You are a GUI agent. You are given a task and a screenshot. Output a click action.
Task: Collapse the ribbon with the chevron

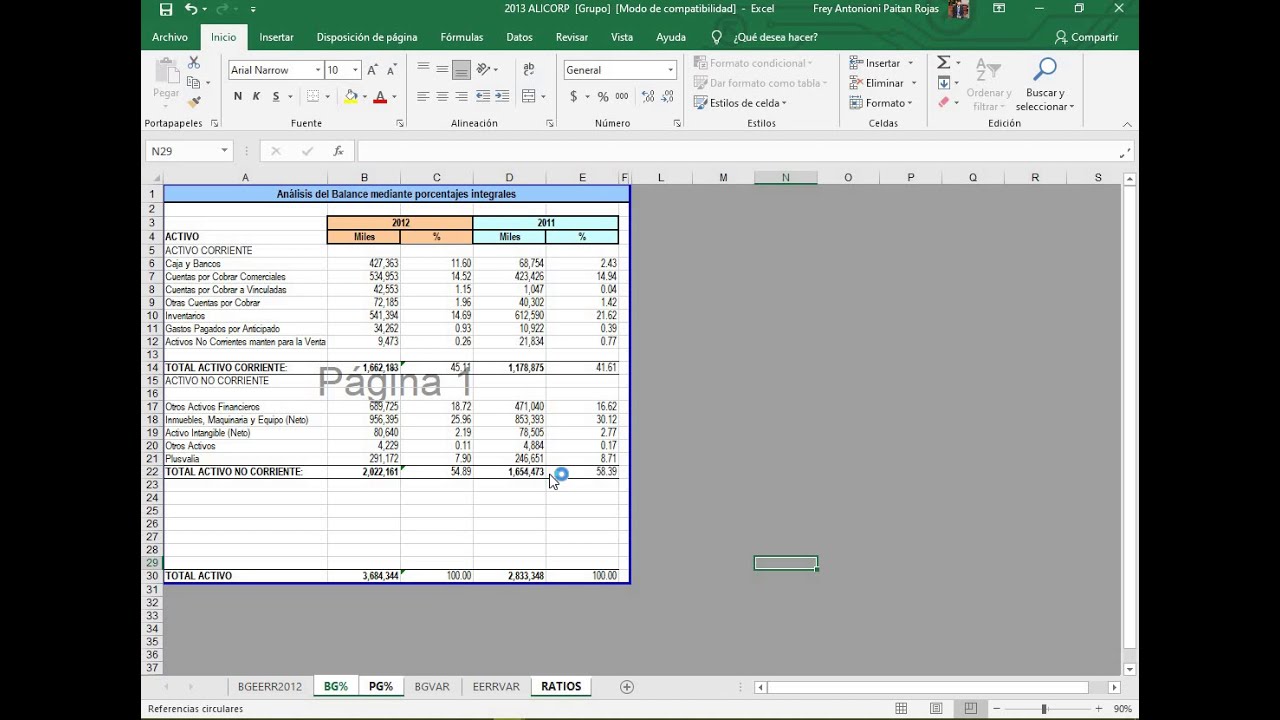point(1127,124)
